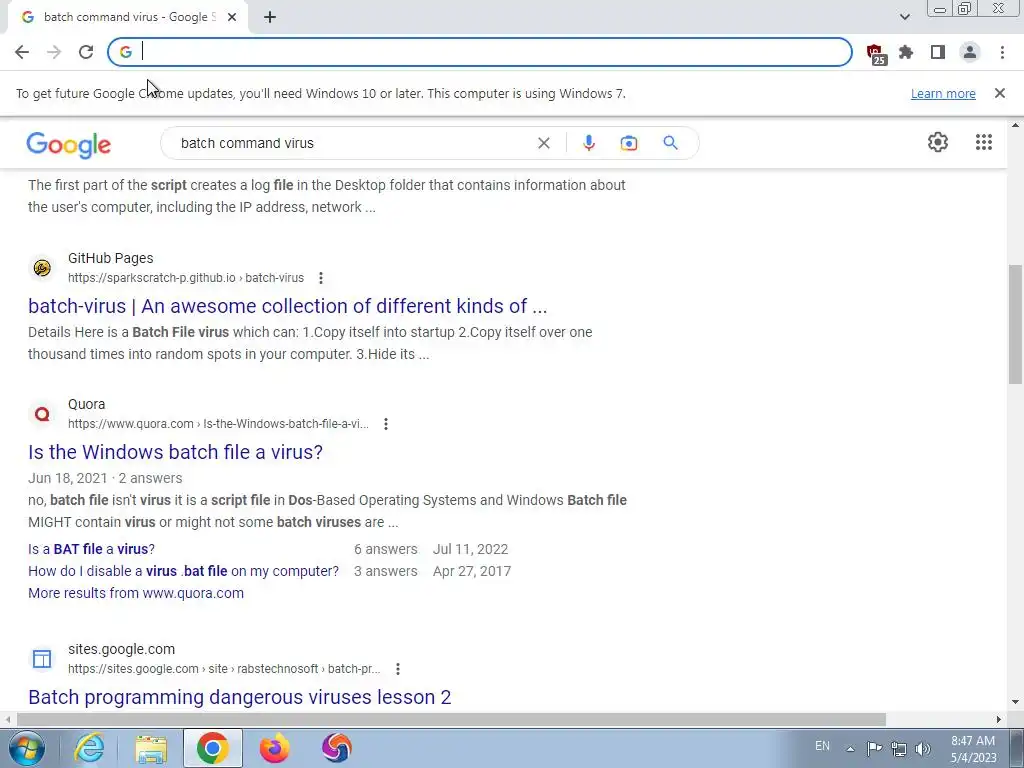
Task: Click the horizontal scrollbar thumb
Action: coord(451,720)
